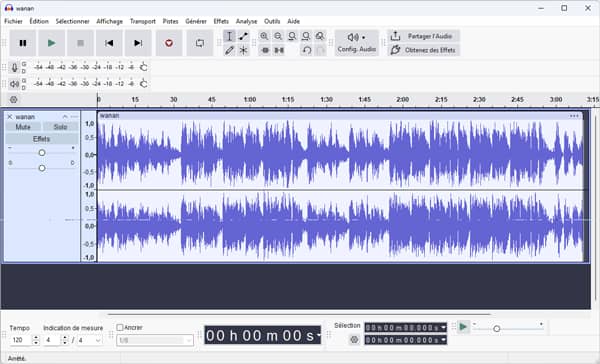This screenshot has height=364, width=600.
Task: Click Fit selection to width zoom icon
Action: pos(292,36)
